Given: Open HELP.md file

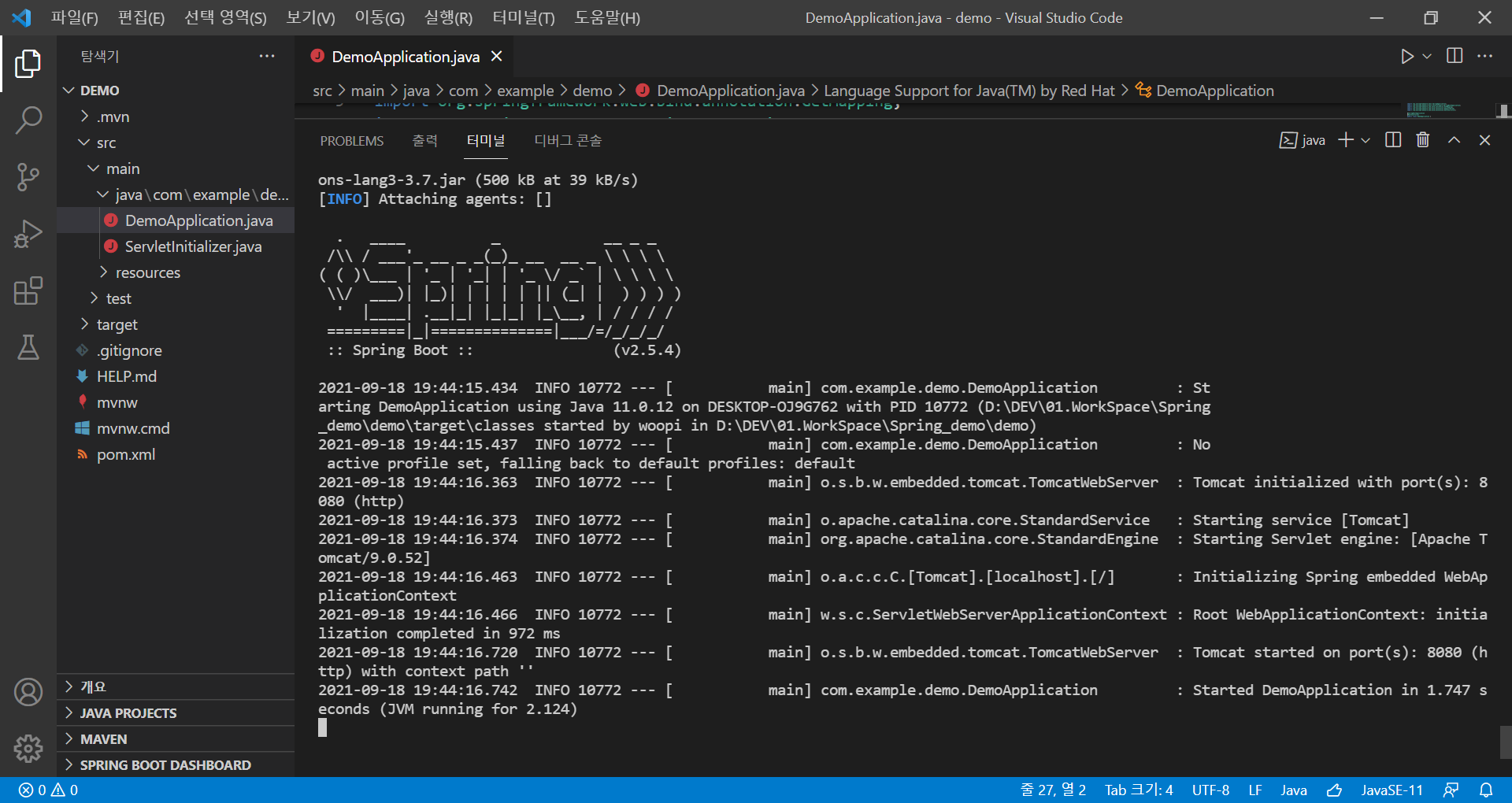Looking at the screenshot, I should (176, 376).
